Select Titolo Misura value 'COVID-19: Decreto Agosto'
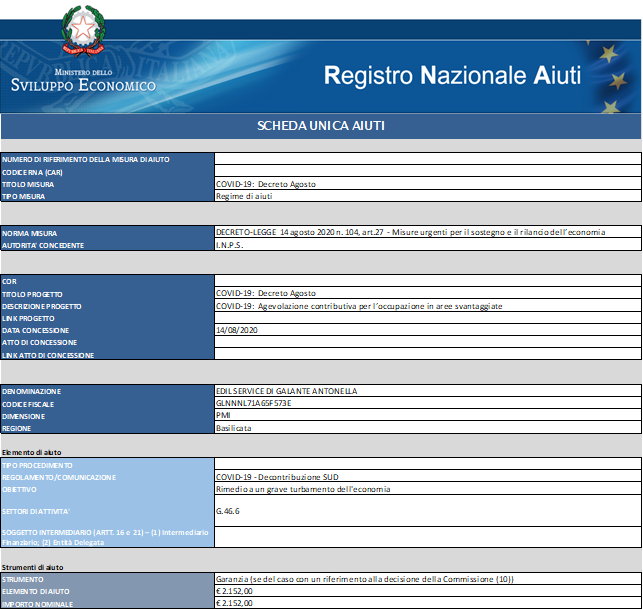 point(428,183)
